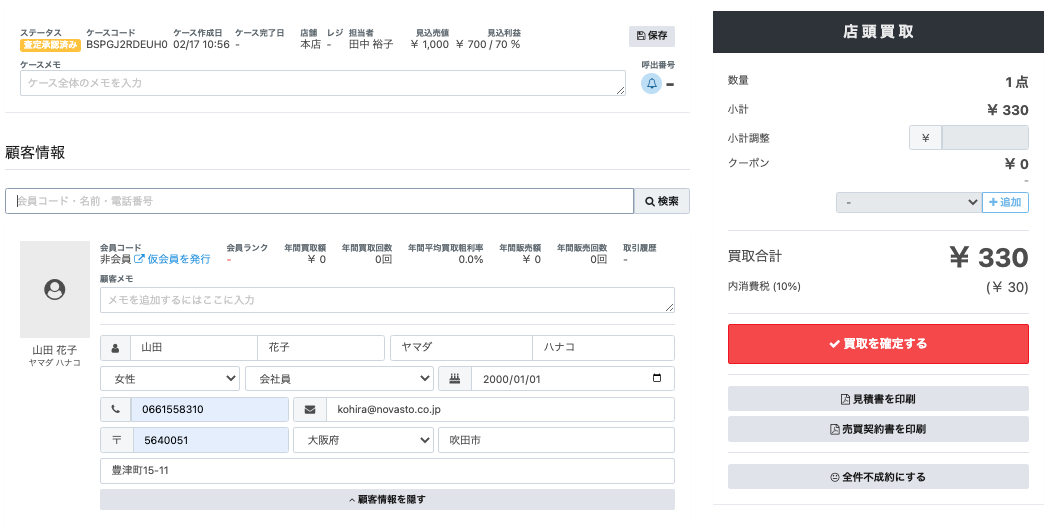Issue temporary membership via 仮会員を発行 link
The image size is (1054, 525).
point(173,259)
